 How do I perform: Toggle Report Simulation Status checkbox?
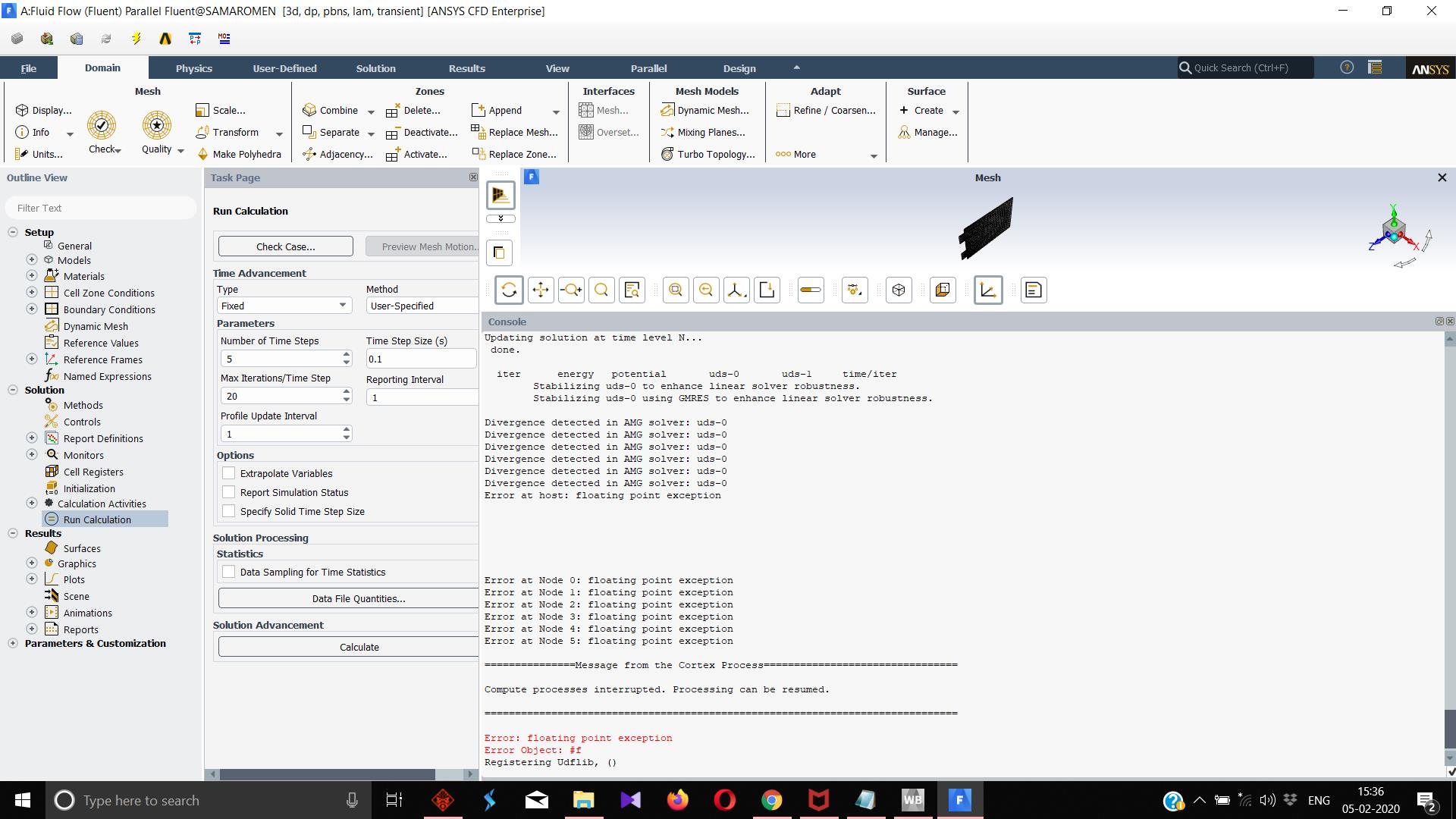tap(228, 492)
